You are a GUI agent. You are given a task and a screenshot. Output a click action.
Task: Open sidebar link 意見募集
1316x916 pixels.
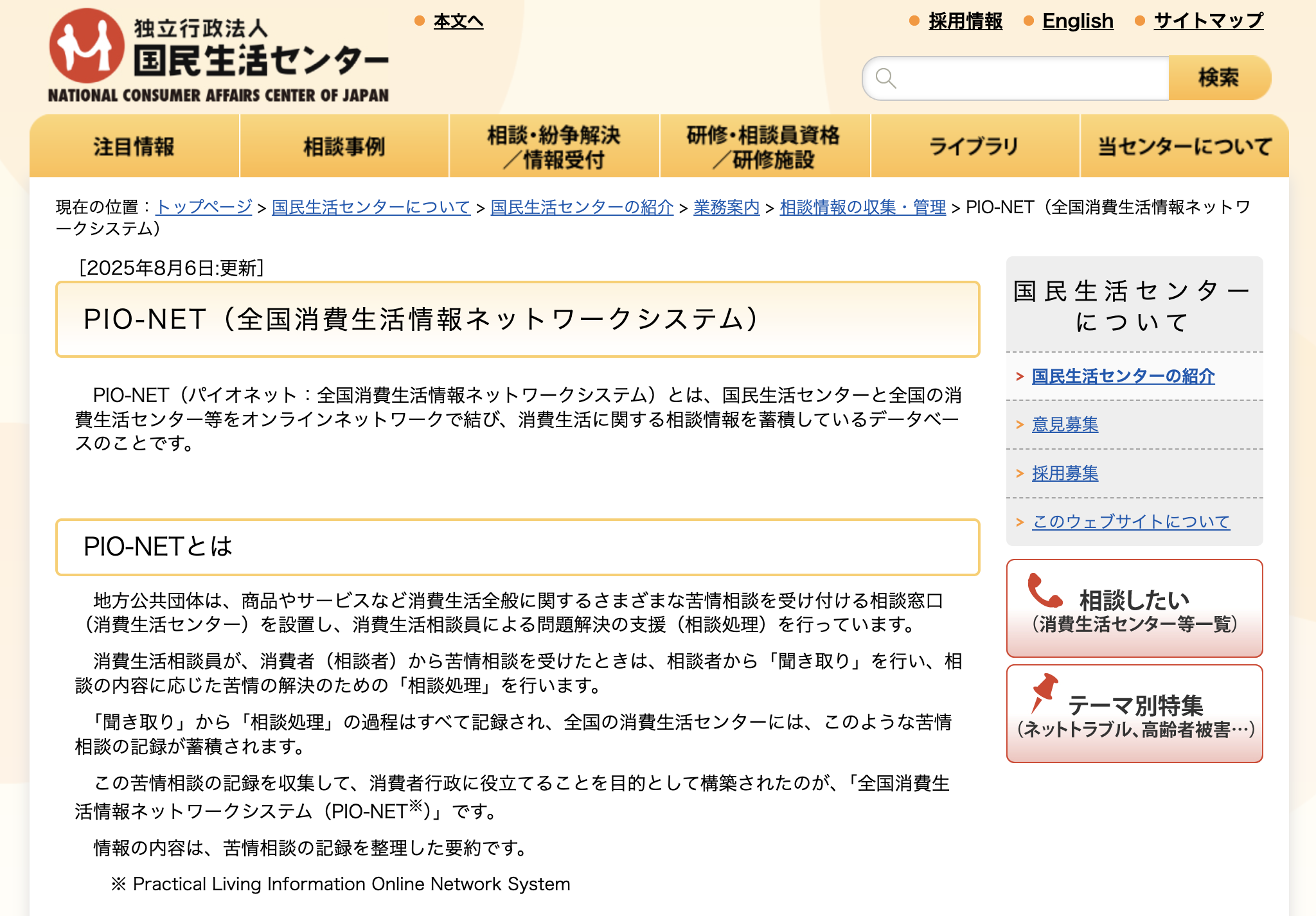pos(1065,425)
